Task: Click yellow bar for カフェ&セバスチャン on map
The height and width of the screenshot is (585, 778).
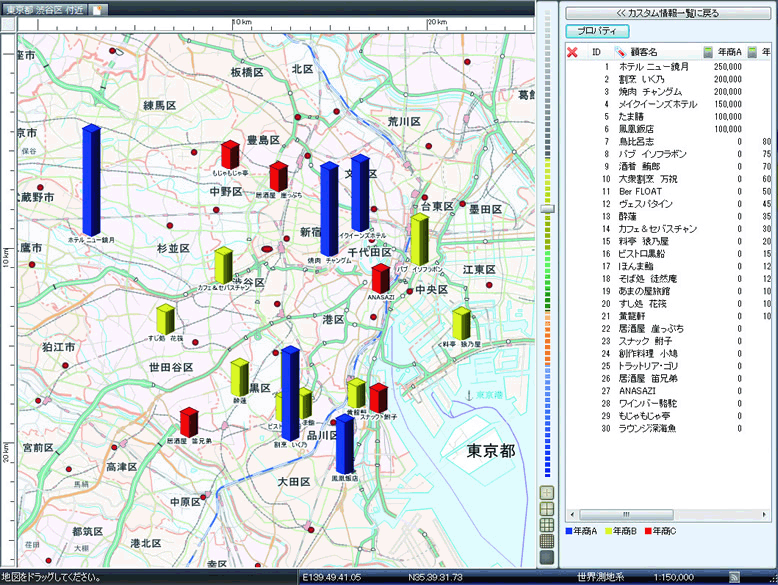Action: [x=223, y=265]
